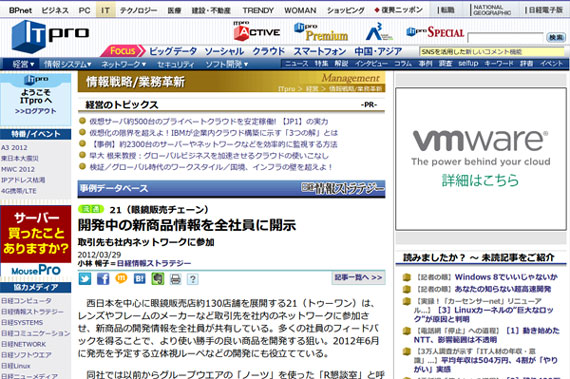Open 経営 breadcrumb in Management banner
Screen dimensions: 570x379
(312, 89)
